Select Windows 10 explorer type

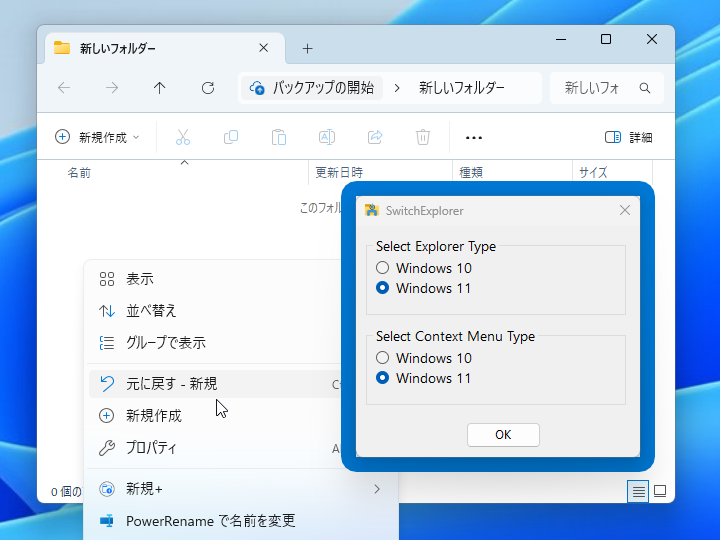[x=424, y=268]
